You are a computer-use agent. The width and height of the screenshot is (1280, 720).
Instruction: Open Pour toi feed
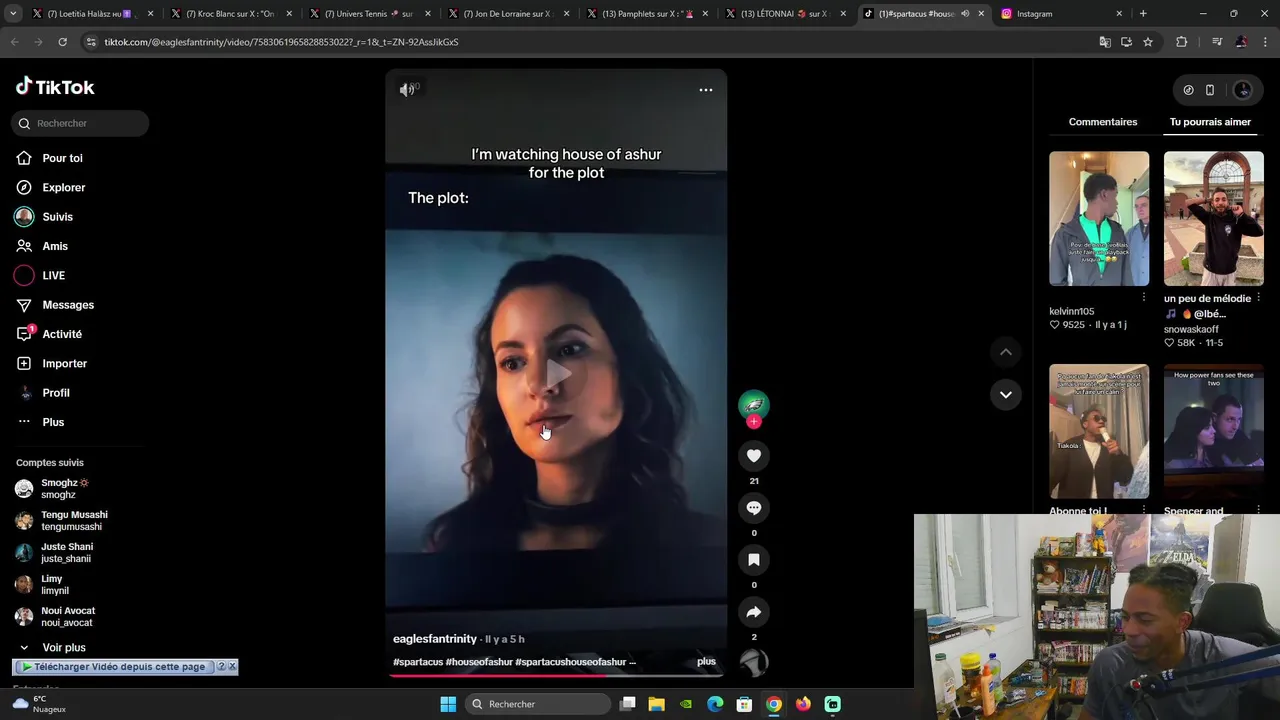click(x=62, y=158)
